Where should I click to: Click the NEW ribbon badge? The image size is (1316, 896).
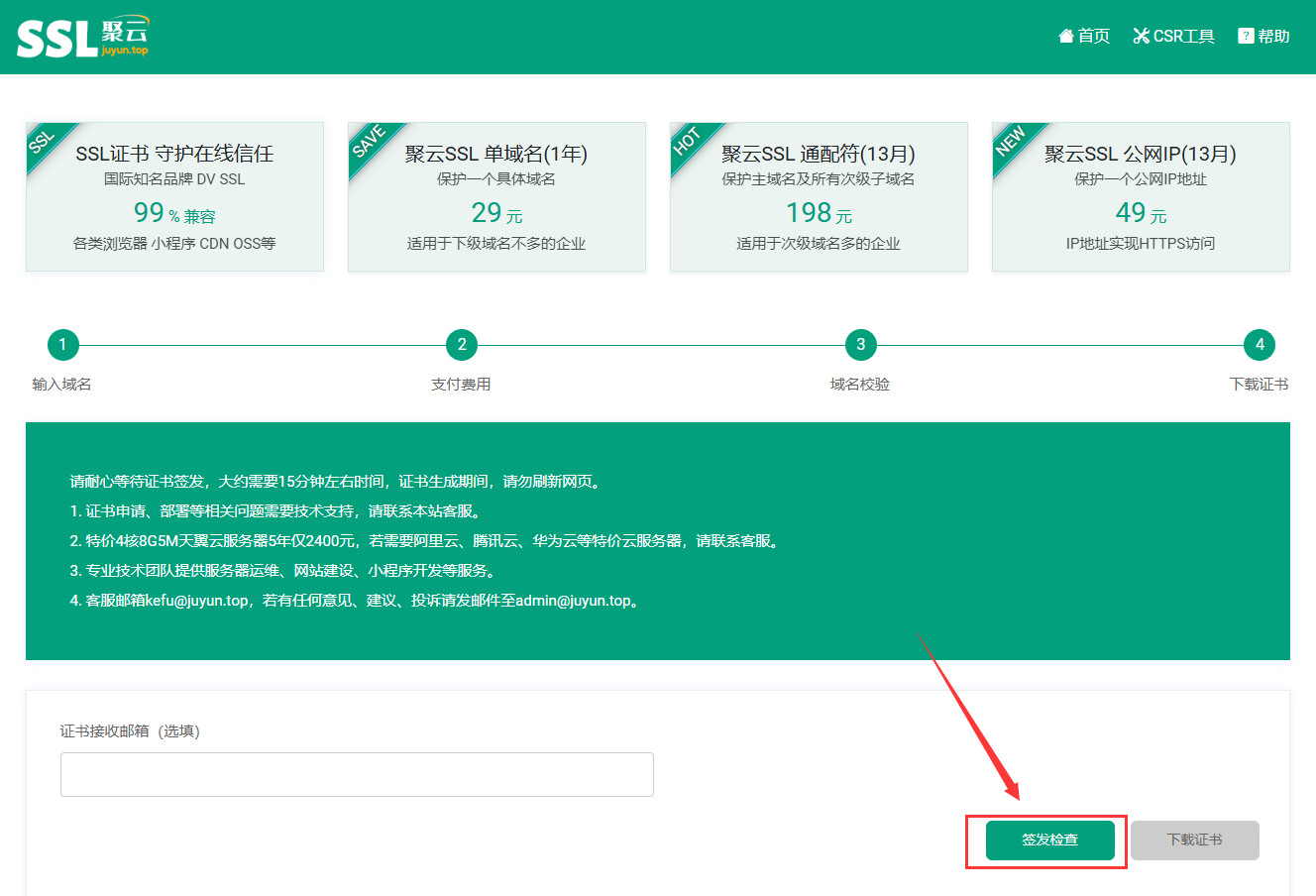click(1013, 143)
